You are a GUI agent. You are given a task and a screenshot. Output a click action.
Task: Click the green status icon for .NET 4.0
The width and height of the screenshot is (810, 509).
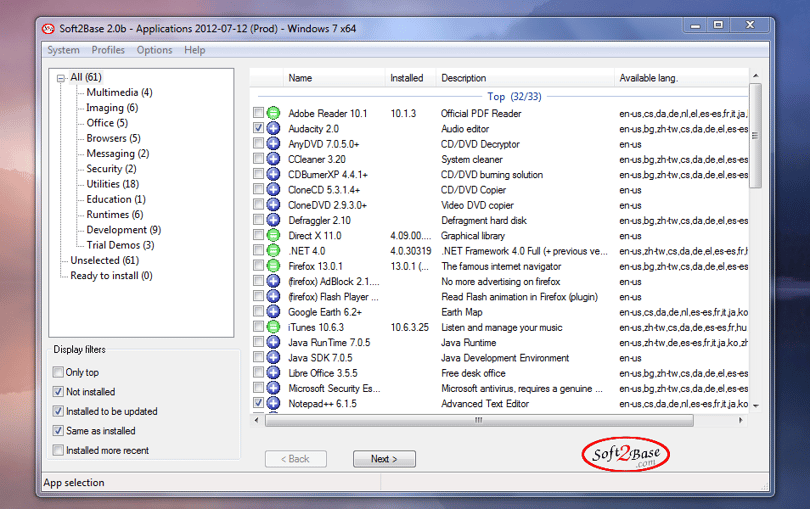point(273,250)
